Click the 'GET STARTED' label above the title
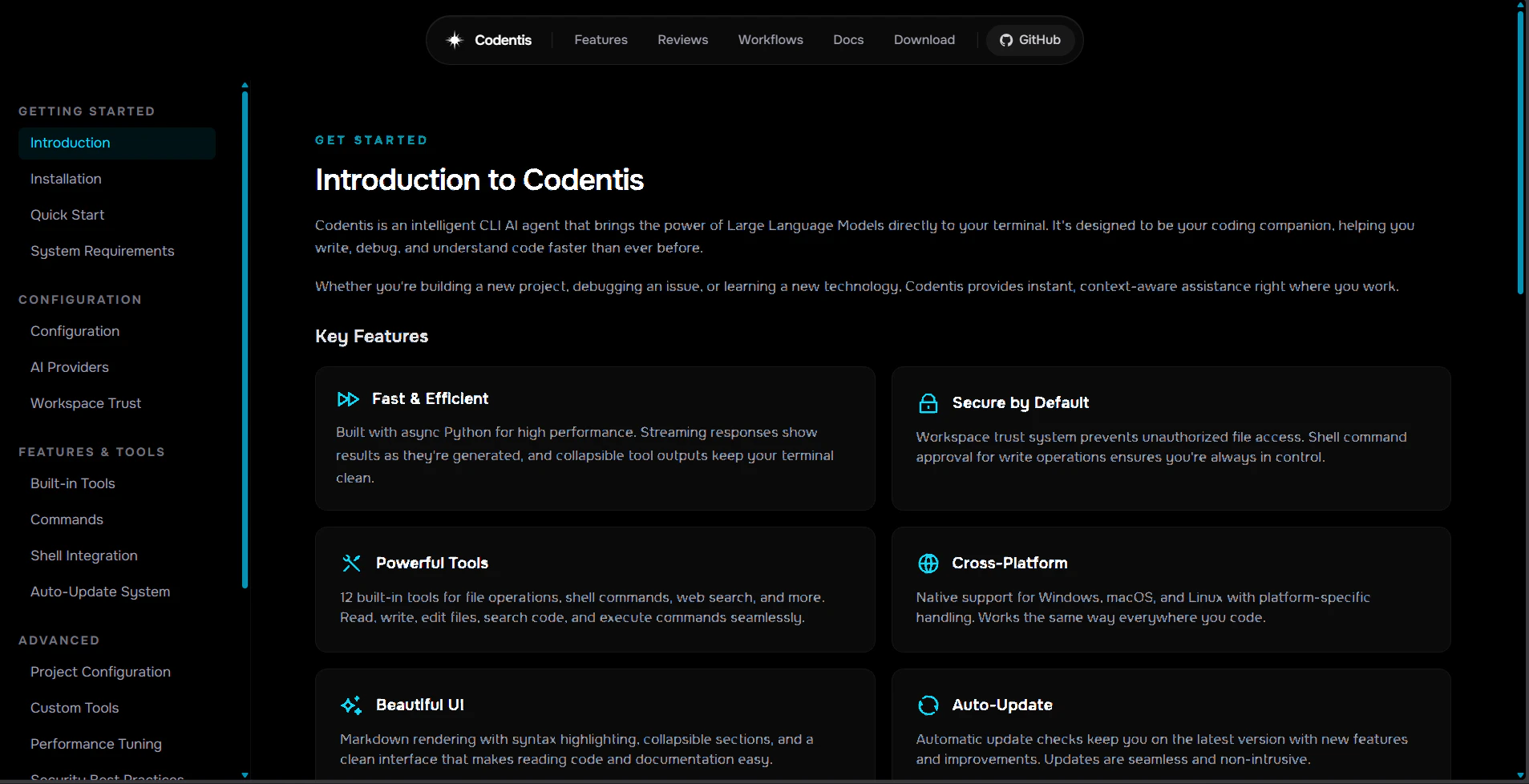Image resolution: width=1529 pixels, height=784 pixels. point(371,140)
